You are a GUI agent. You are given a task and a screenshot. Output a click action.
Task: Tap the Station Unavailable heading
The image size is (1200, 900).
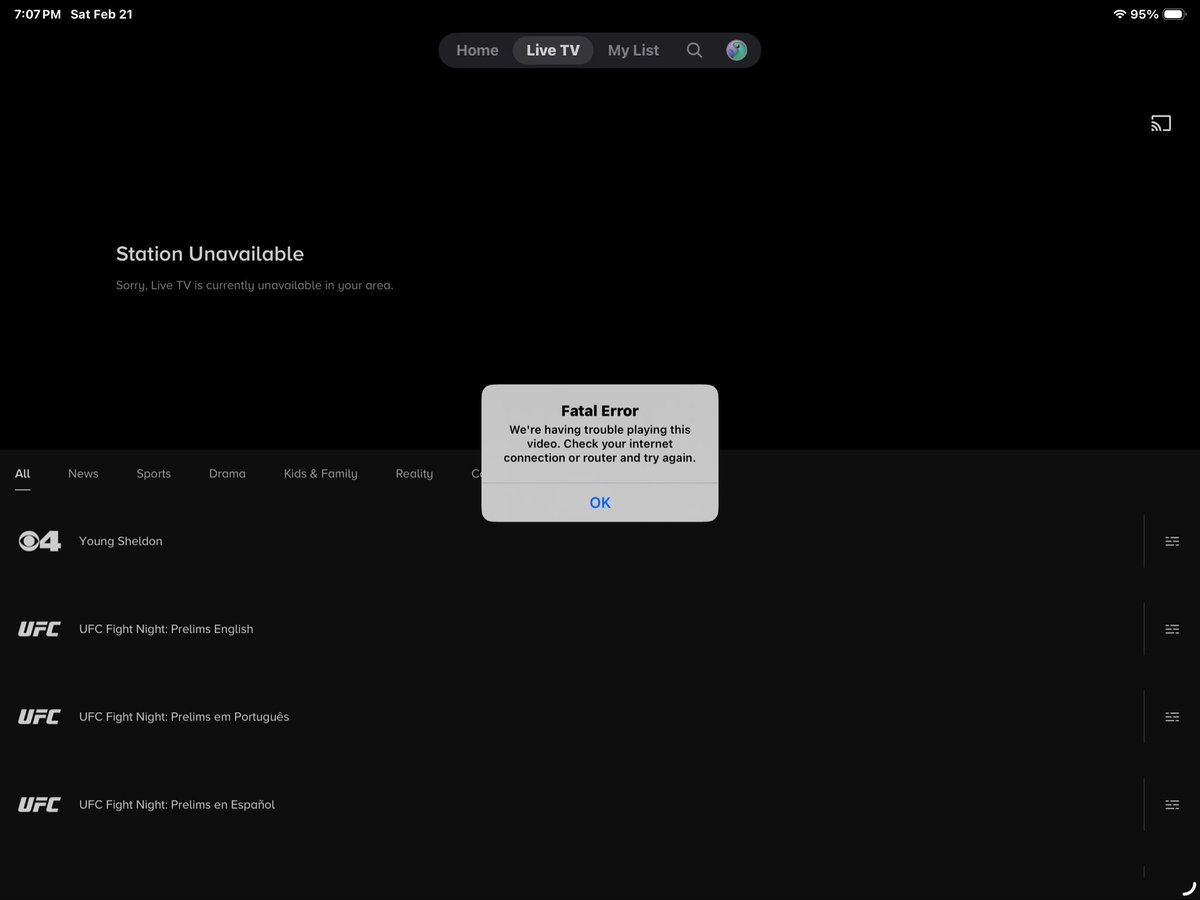click(x=210, y=254)
